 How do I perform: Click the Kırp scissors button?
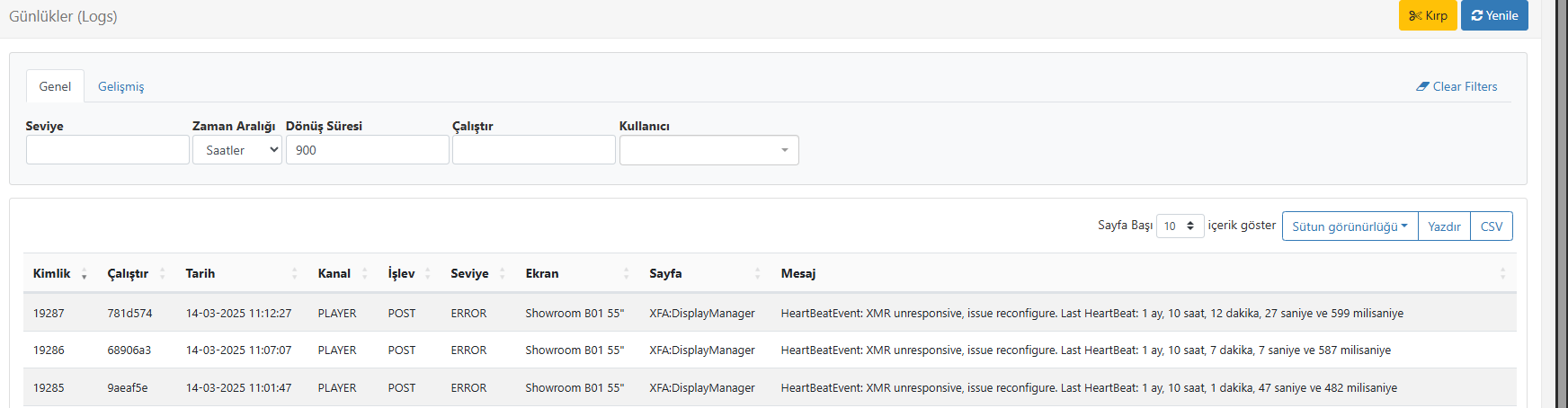pyautogui.click(x=1428, y=15)
